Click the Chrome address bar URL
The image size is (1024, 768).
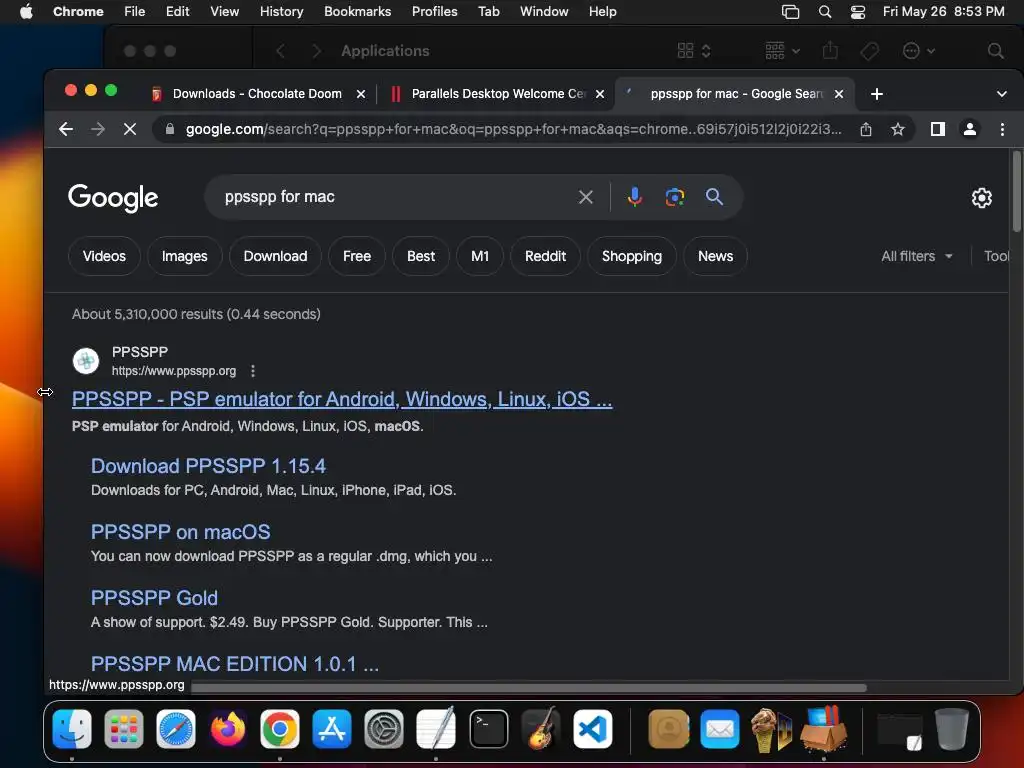click(513, 129)
